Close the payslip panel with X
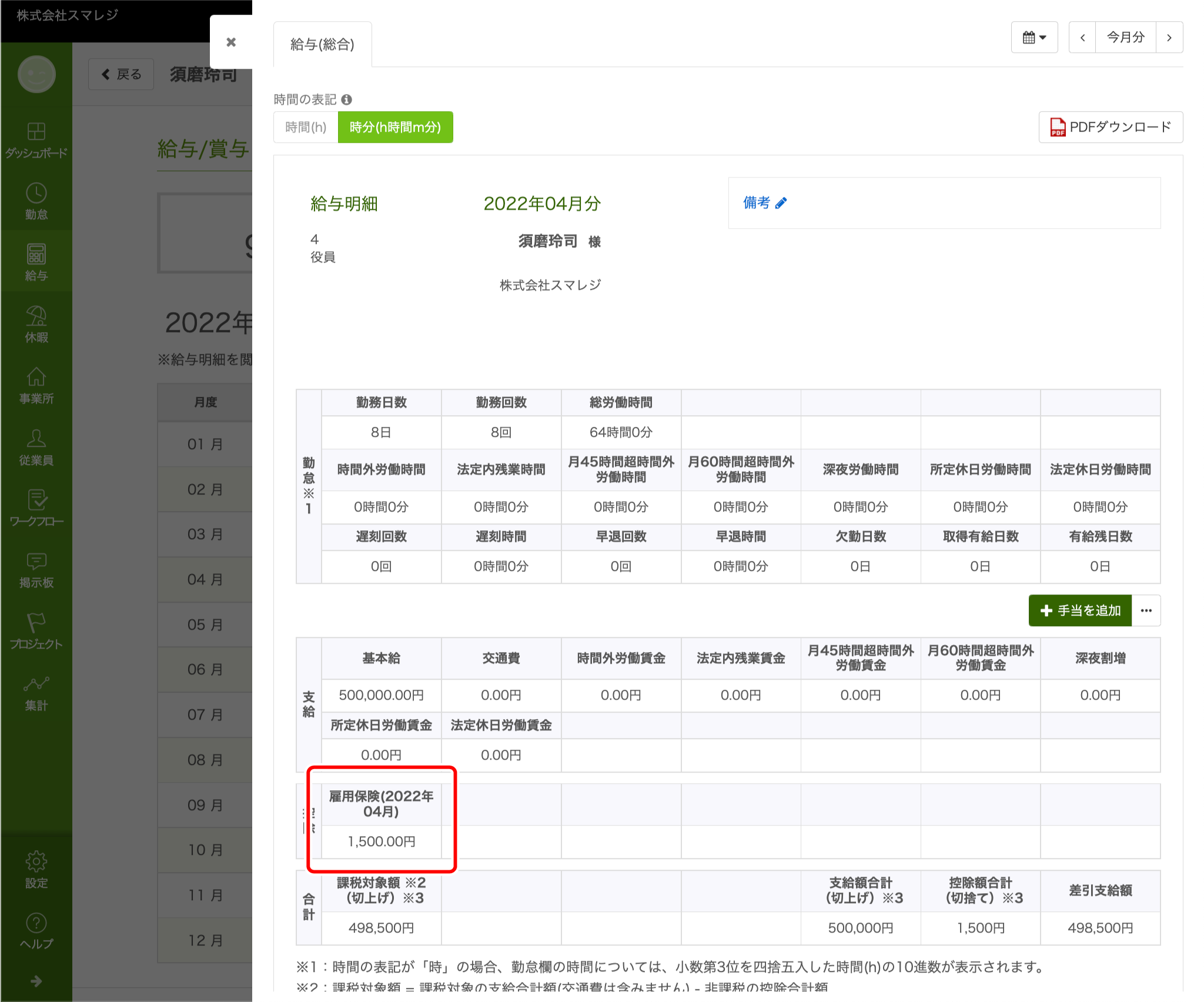Image resolution: width=1204 pixels, height=1002 pixels. [231, 42]
